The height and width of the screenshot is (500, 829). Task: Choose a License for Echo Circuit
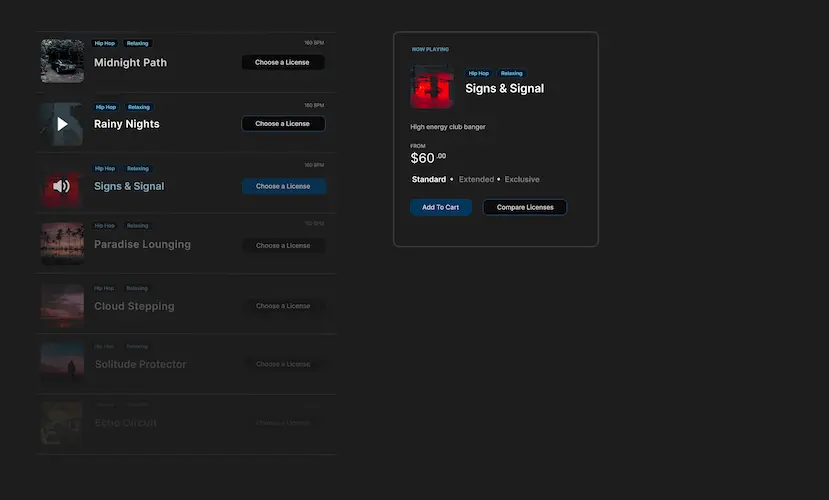point(283,423)
